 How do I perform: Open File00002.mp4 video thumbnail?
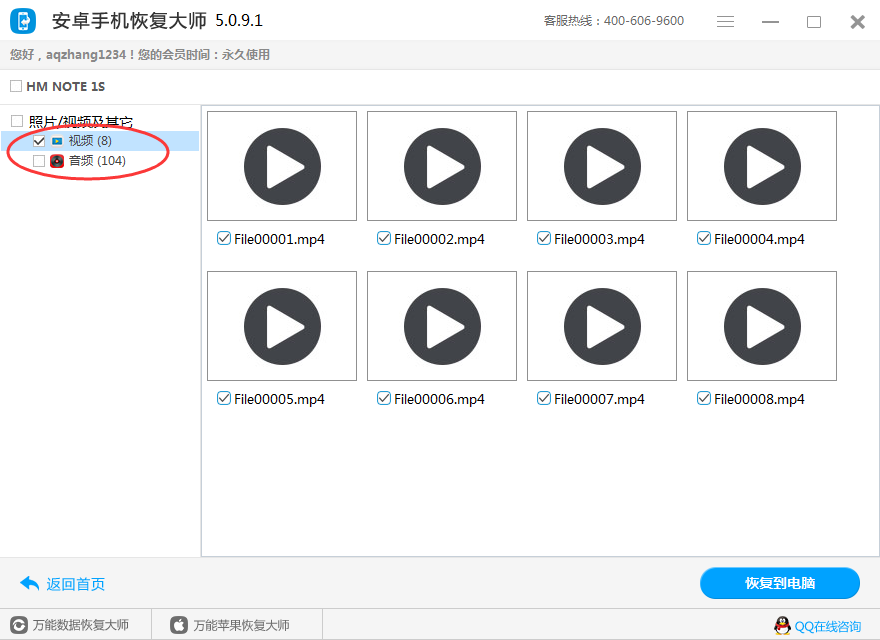click(x=442, y=166)
